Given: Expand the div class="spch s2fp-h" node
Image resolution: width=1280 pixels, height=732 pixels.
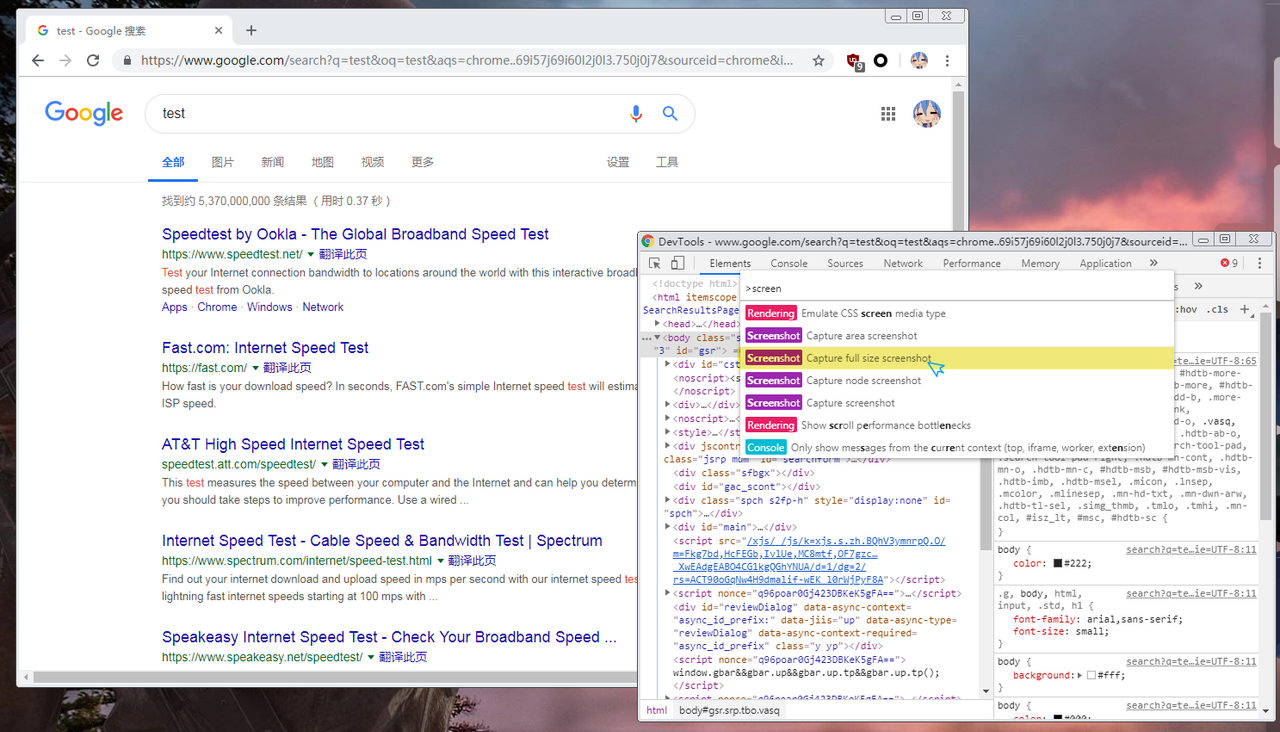Looking at the screenshot, I should [668, 500].
